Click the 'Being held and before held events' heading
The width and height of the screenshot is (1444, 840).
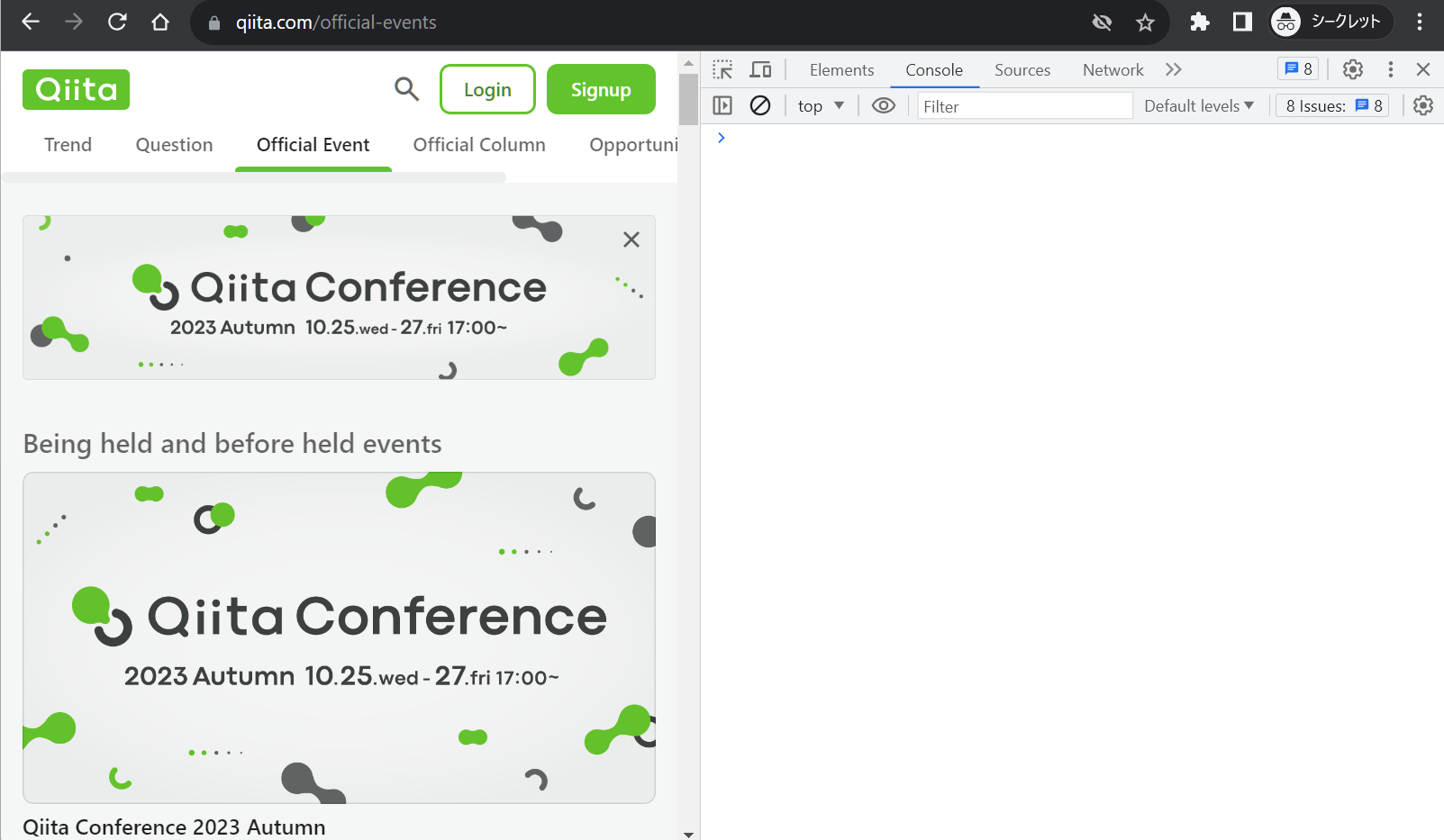[x=232, y=444]
